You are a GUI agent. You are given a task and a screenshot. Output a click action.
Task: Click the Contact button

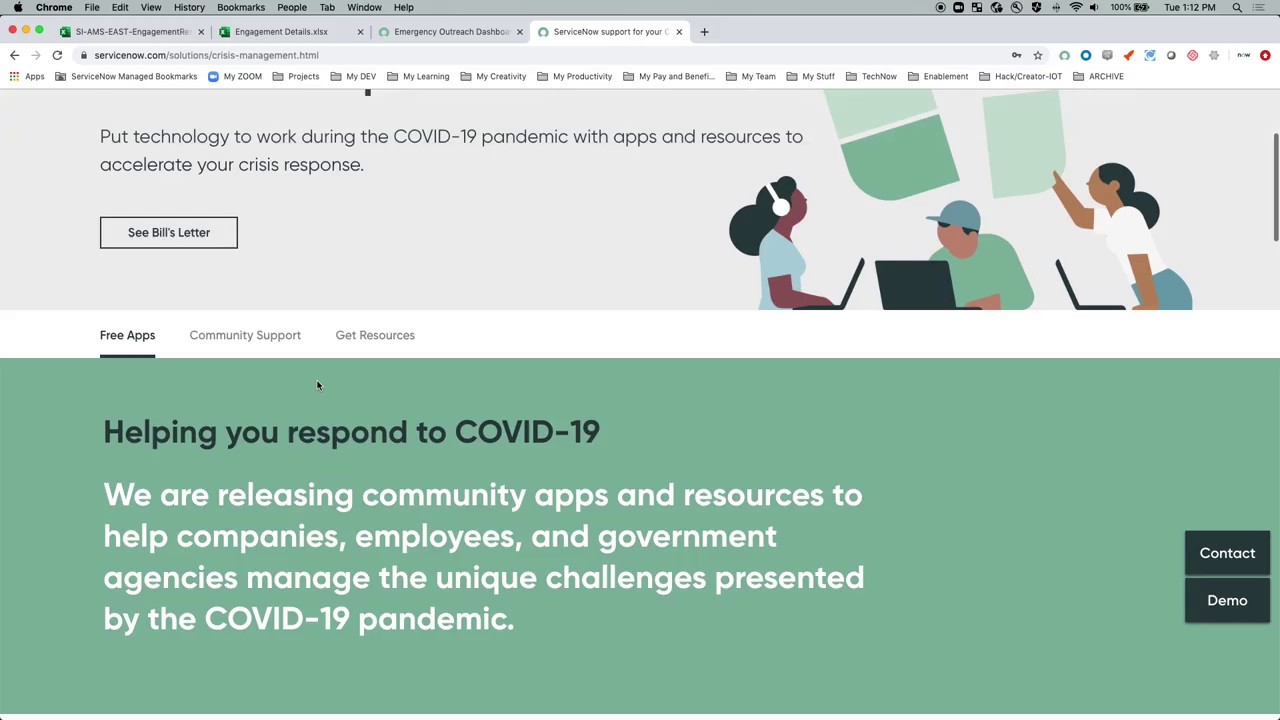[x=1227, y=553]
